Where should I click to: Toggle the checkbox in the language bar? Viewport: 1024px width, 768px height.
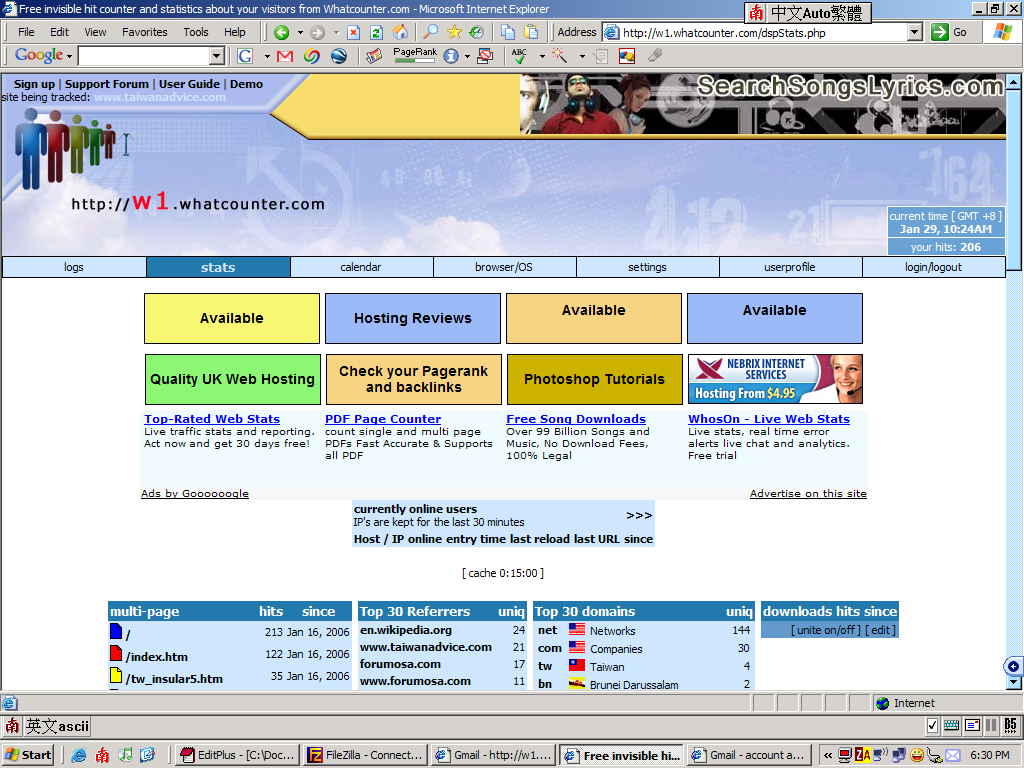pos(932,725)
